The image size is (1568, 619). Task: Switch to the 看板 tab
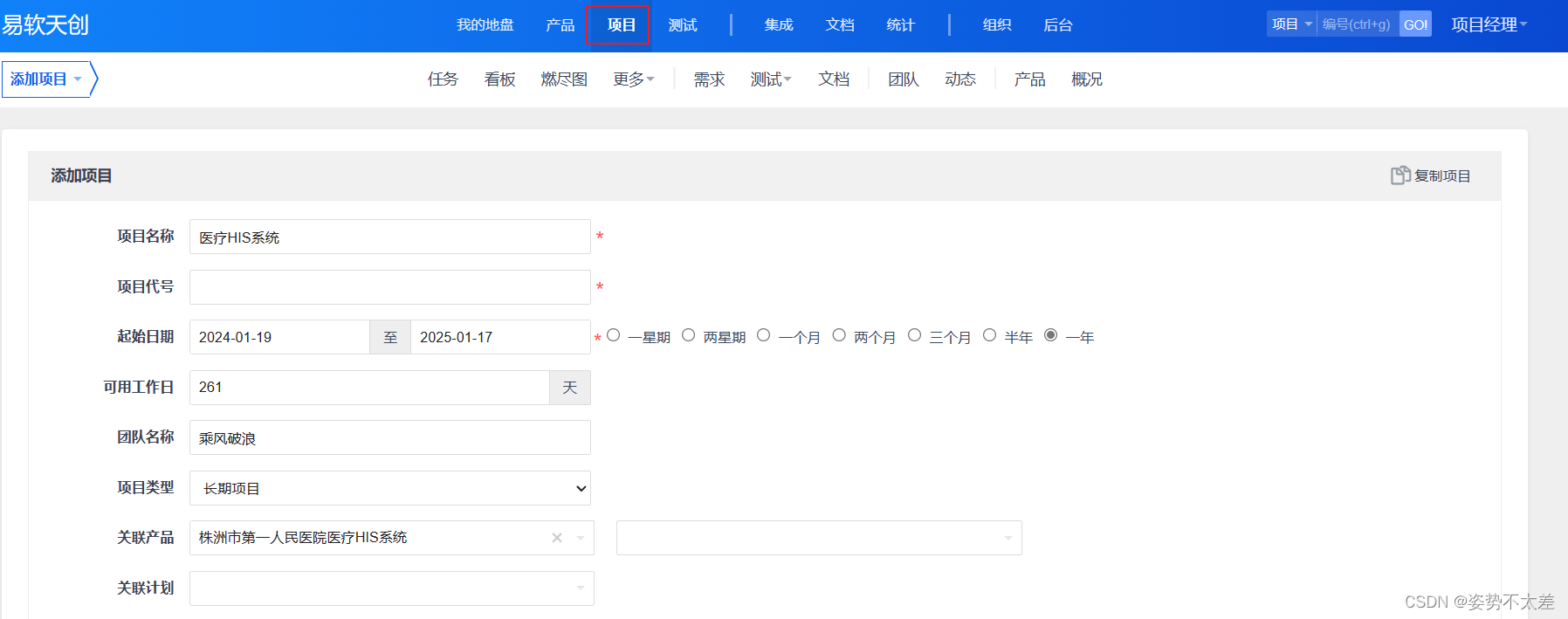click(x=500, y=79)
